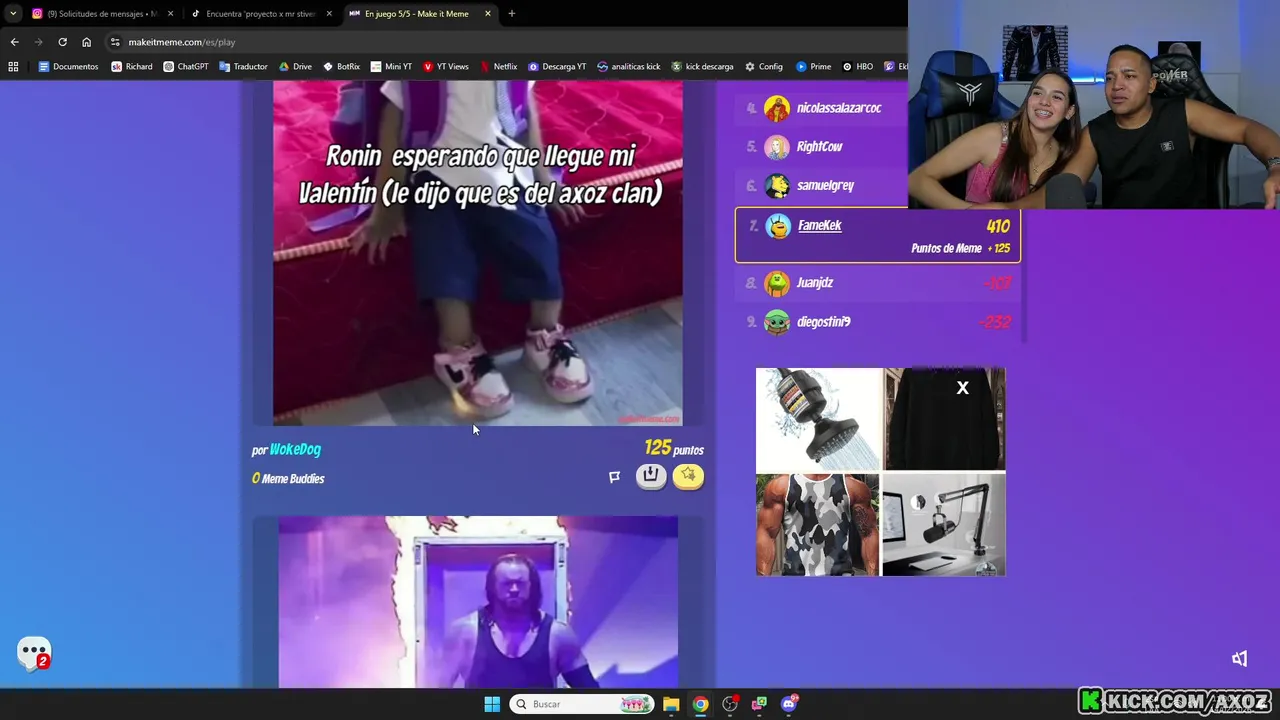This screenshot has width=1280, height=720.
Task: View site information icon in address bar
Action: click(115, 42)
